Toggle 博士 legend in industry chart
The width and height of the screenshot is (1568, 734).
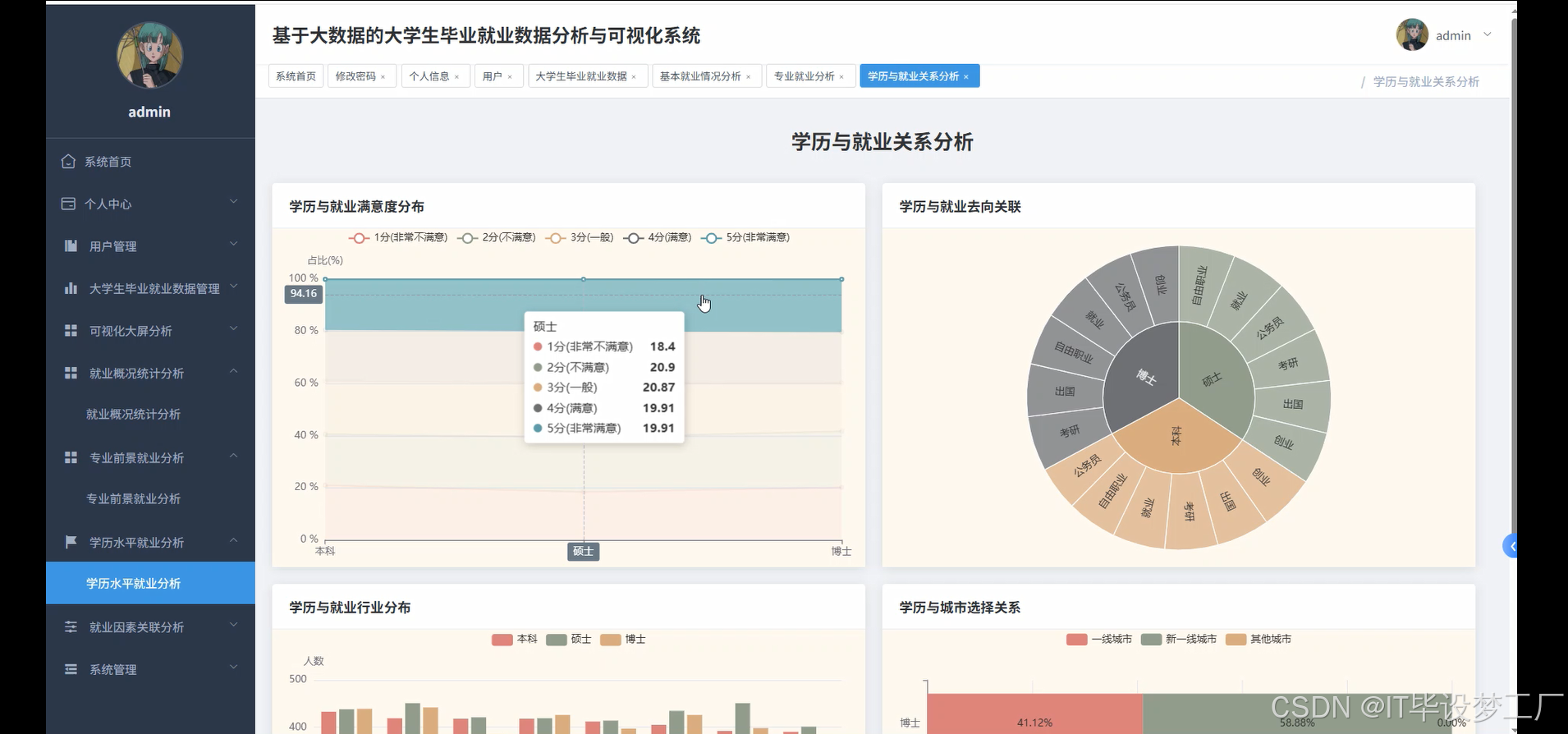click(x=623, y=639)
